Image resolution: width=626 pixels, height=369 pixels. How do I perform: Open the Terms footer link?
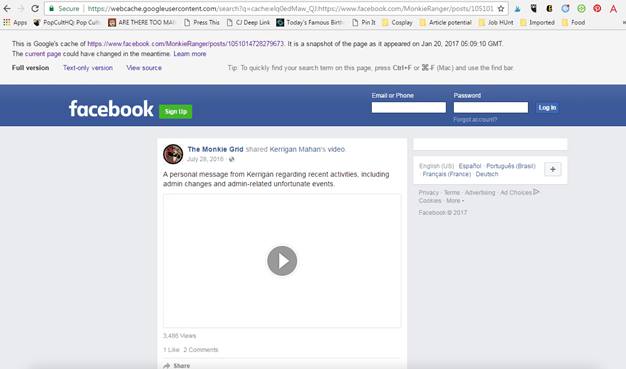[x=452, y=192]
